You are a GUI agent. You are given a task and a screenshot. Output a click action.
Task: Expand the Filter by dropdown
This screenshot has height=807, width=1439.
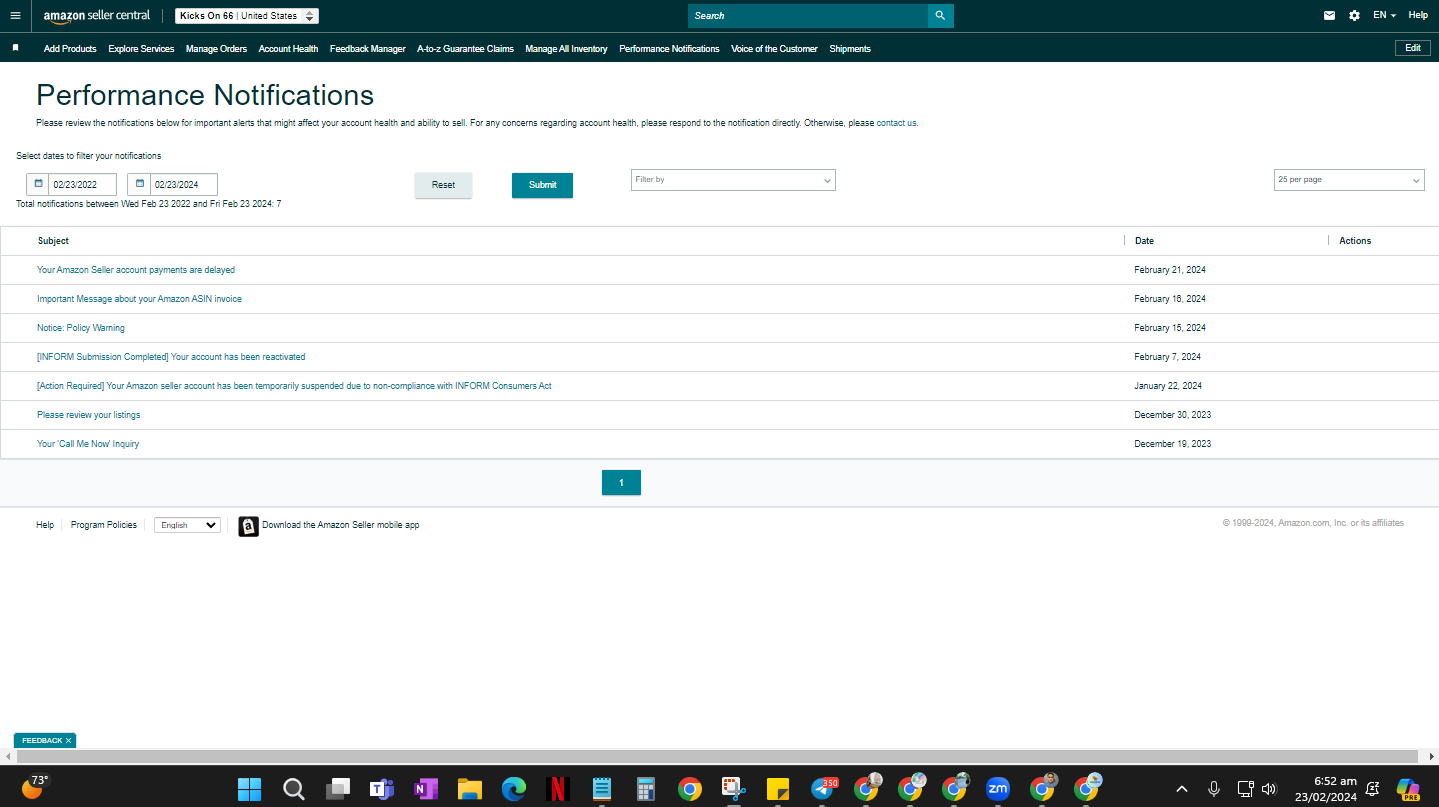[733, 180]
